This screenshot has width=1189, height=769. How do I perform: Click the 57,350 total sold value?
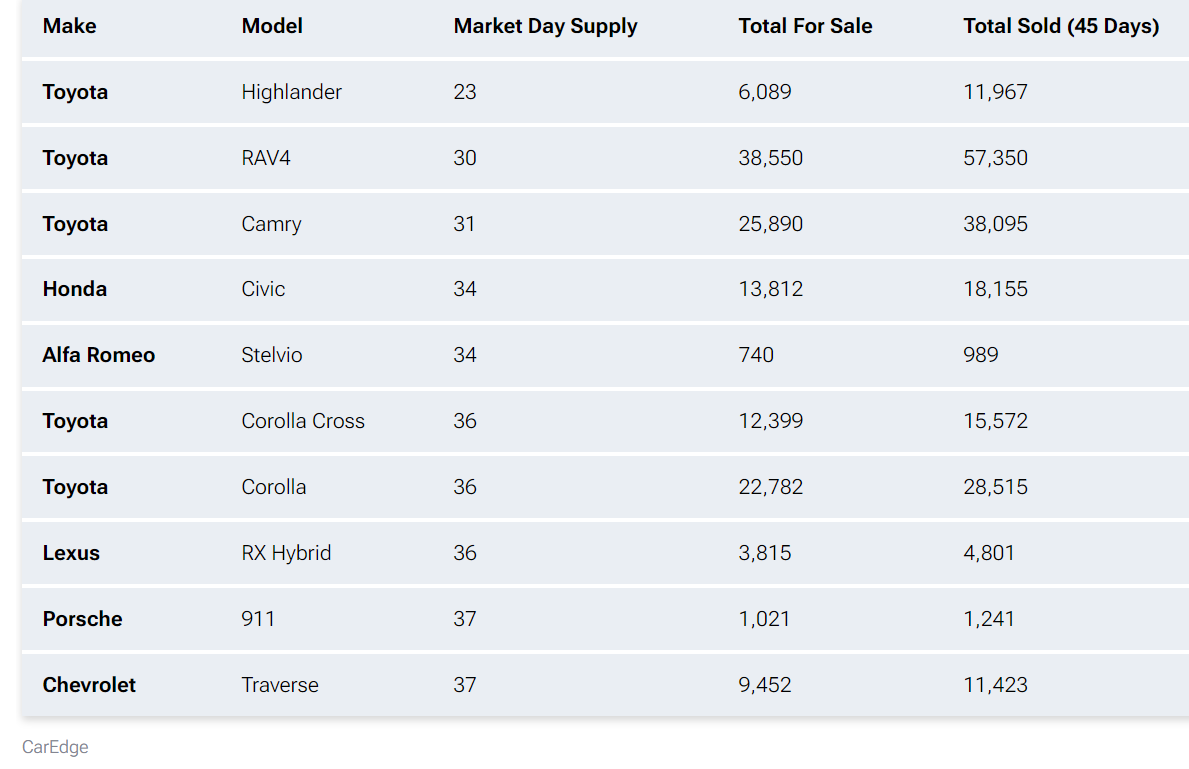click(x=995, y=158)
